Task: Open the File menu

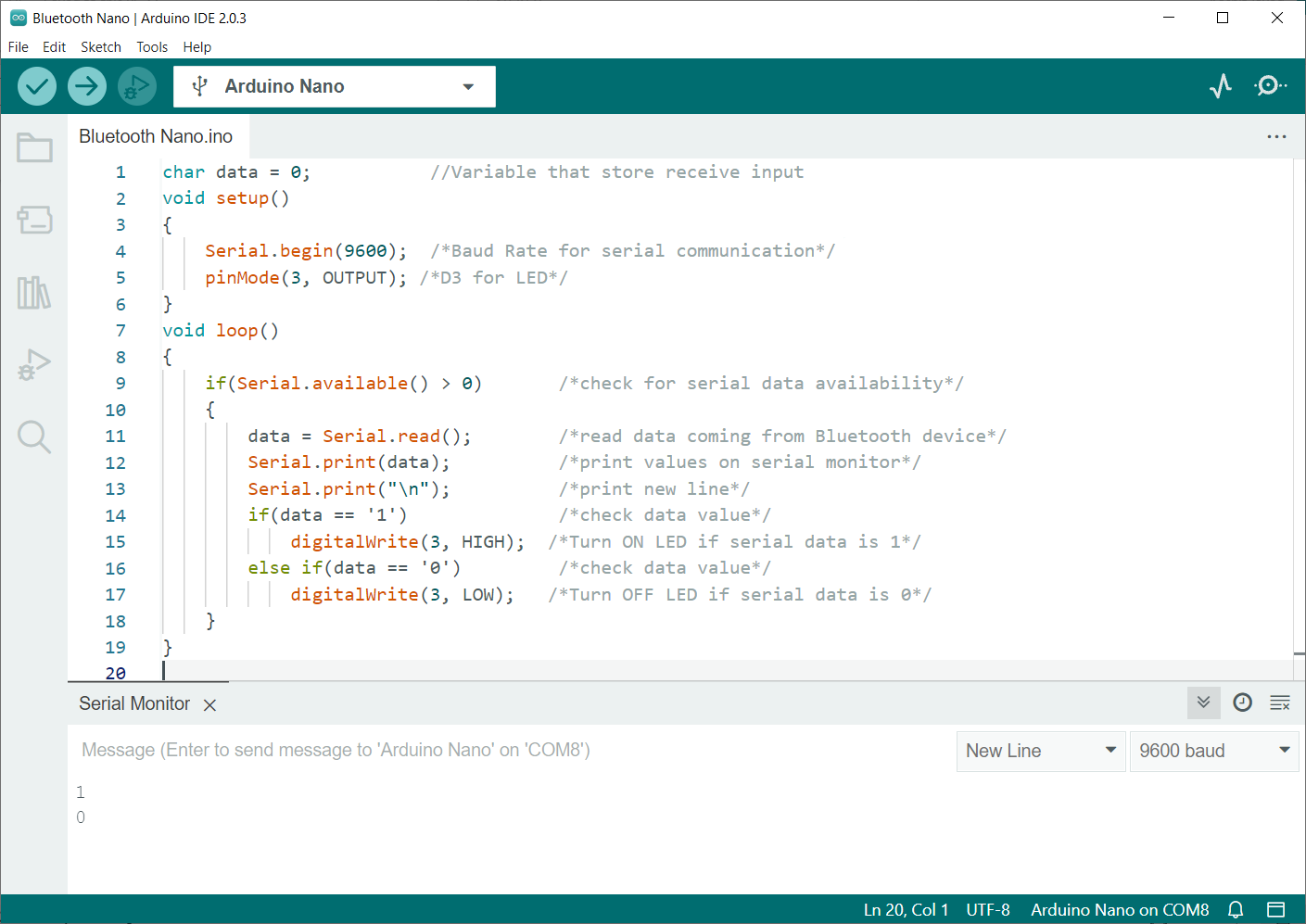Action: (x=19, y=47)
